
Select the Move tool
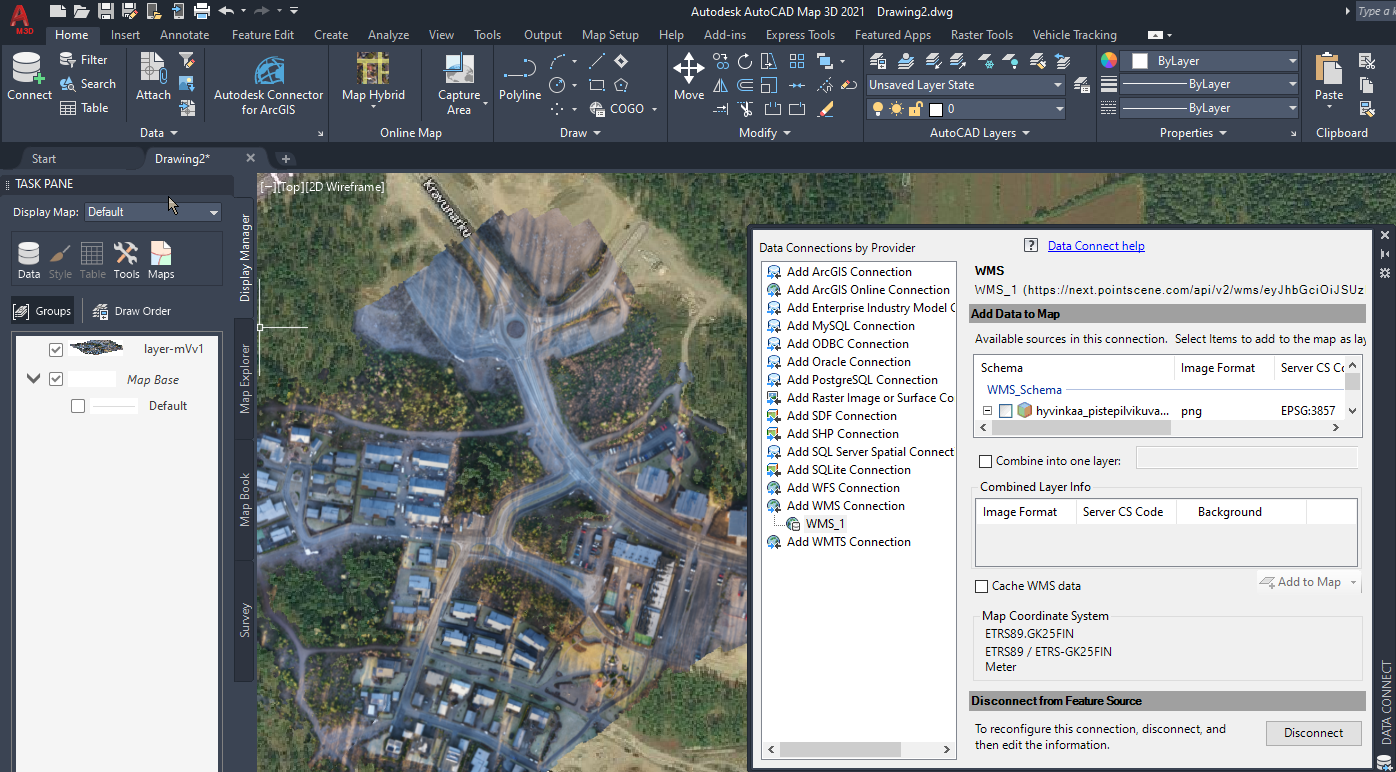688,77
